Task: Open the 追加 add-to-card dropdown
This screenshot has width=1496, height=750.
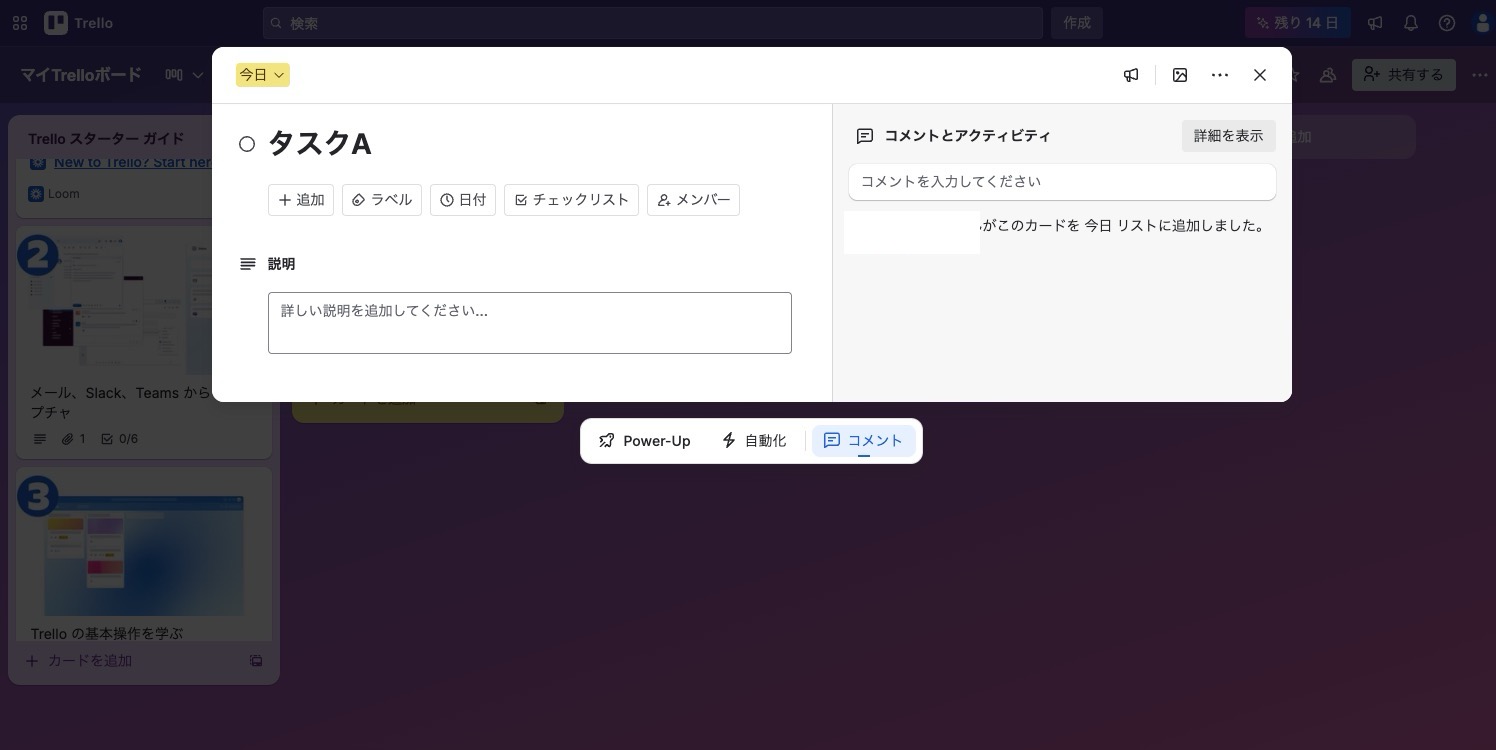Action: 301,200
